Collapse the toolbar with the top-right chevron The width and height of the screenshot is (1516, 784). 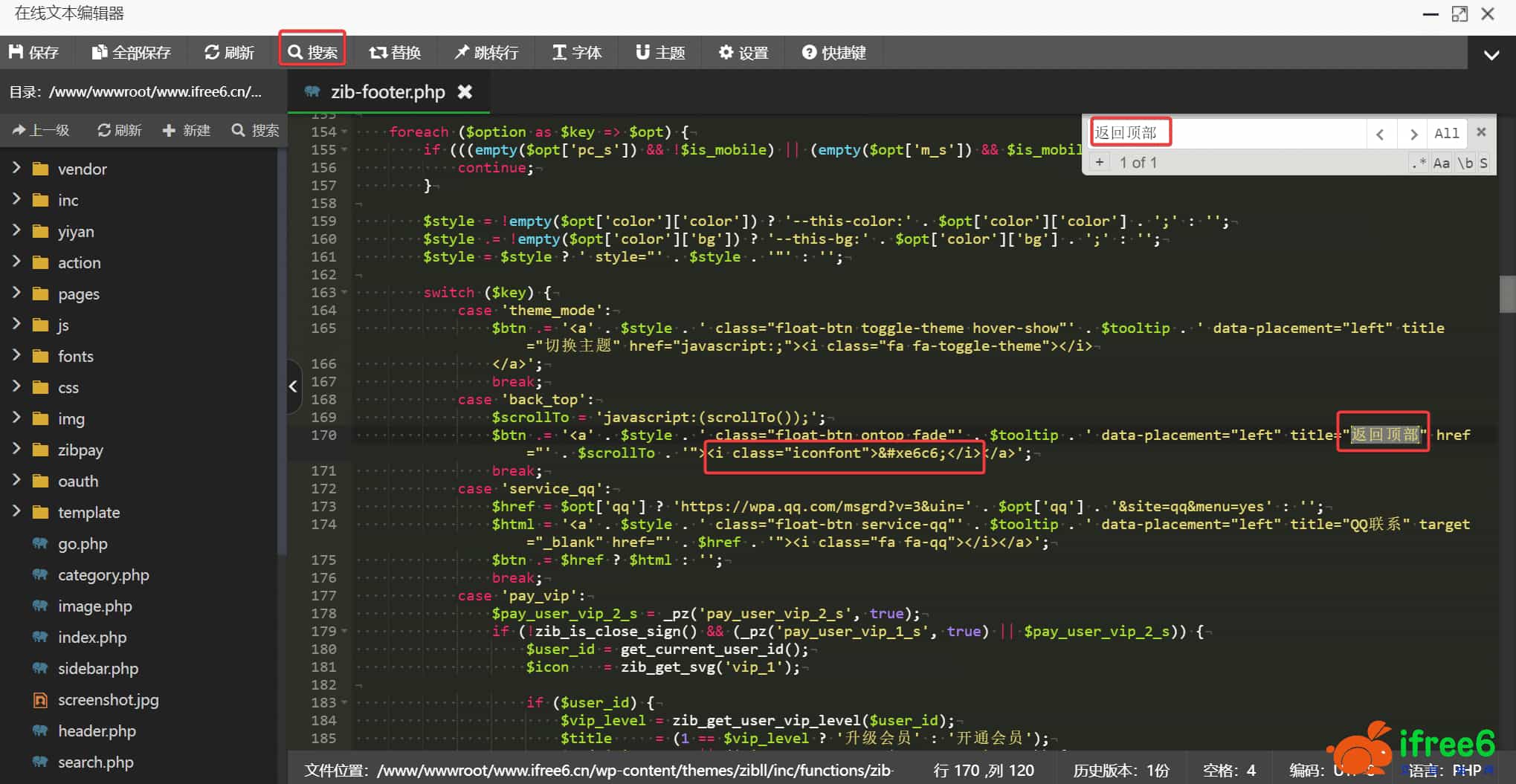click(1491, 55)
